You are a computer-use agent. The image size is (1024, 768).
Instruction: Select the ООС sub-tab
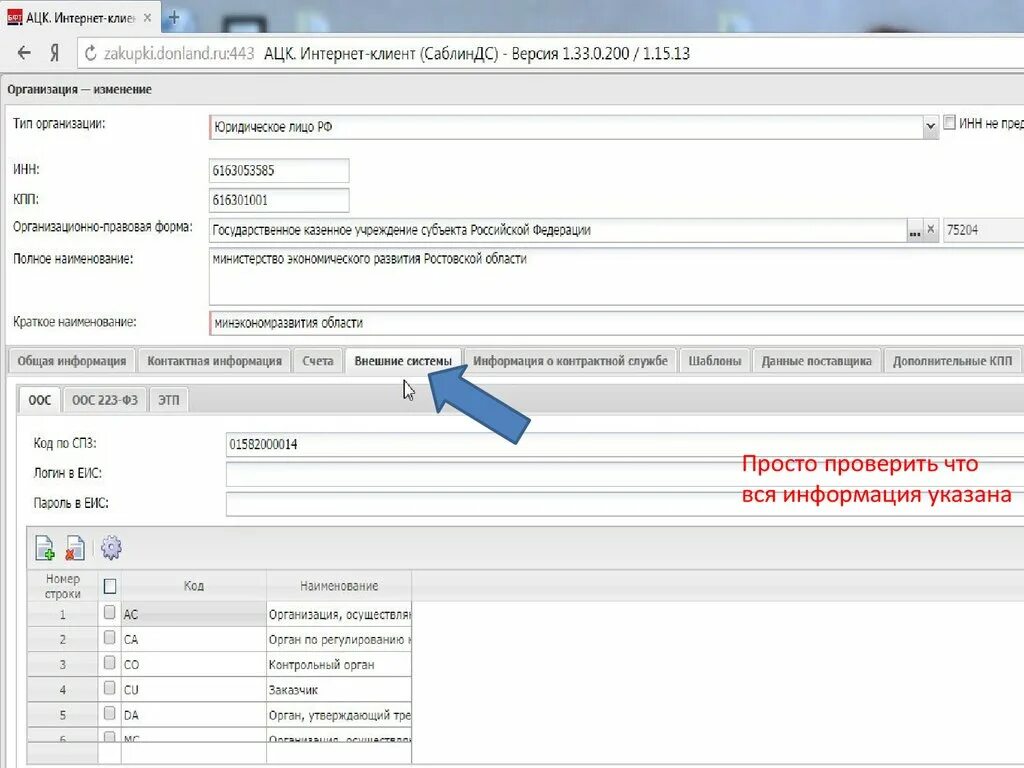(39, 400)
